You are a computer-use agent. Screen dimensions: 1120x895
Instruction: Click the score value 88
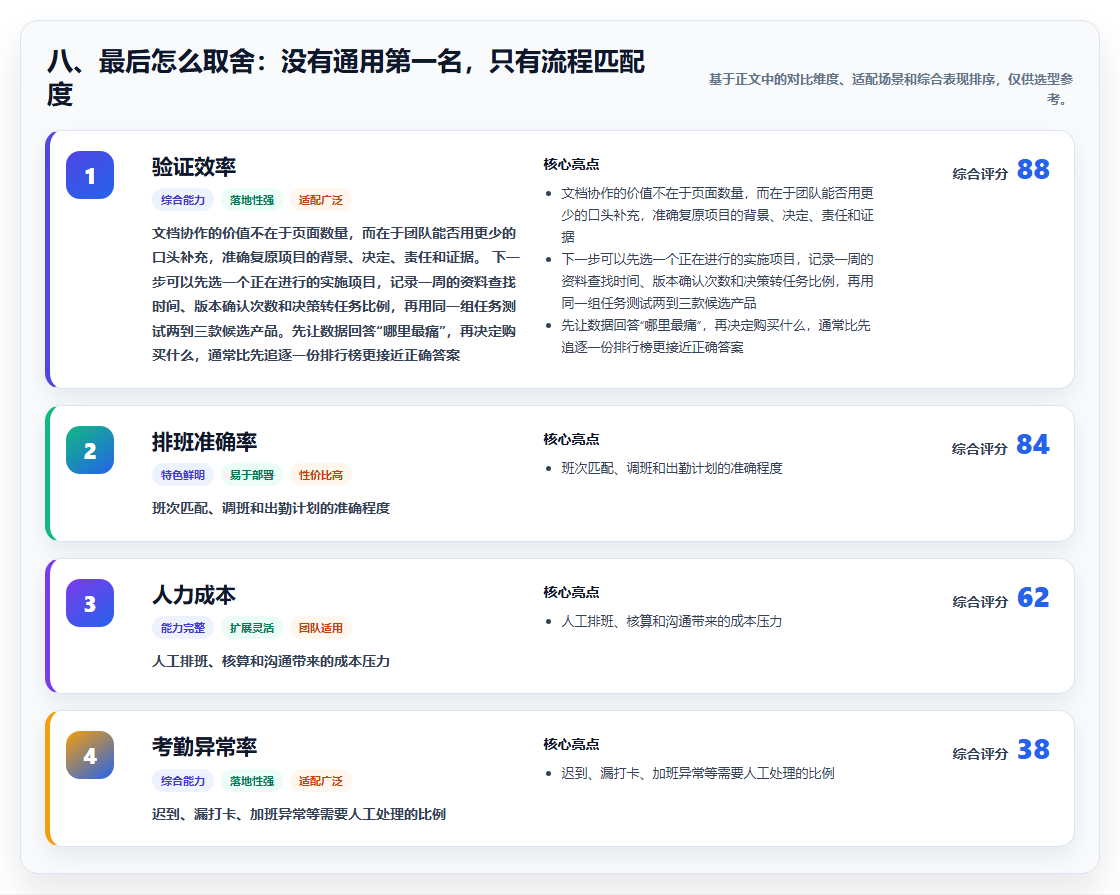point(1033,169)
